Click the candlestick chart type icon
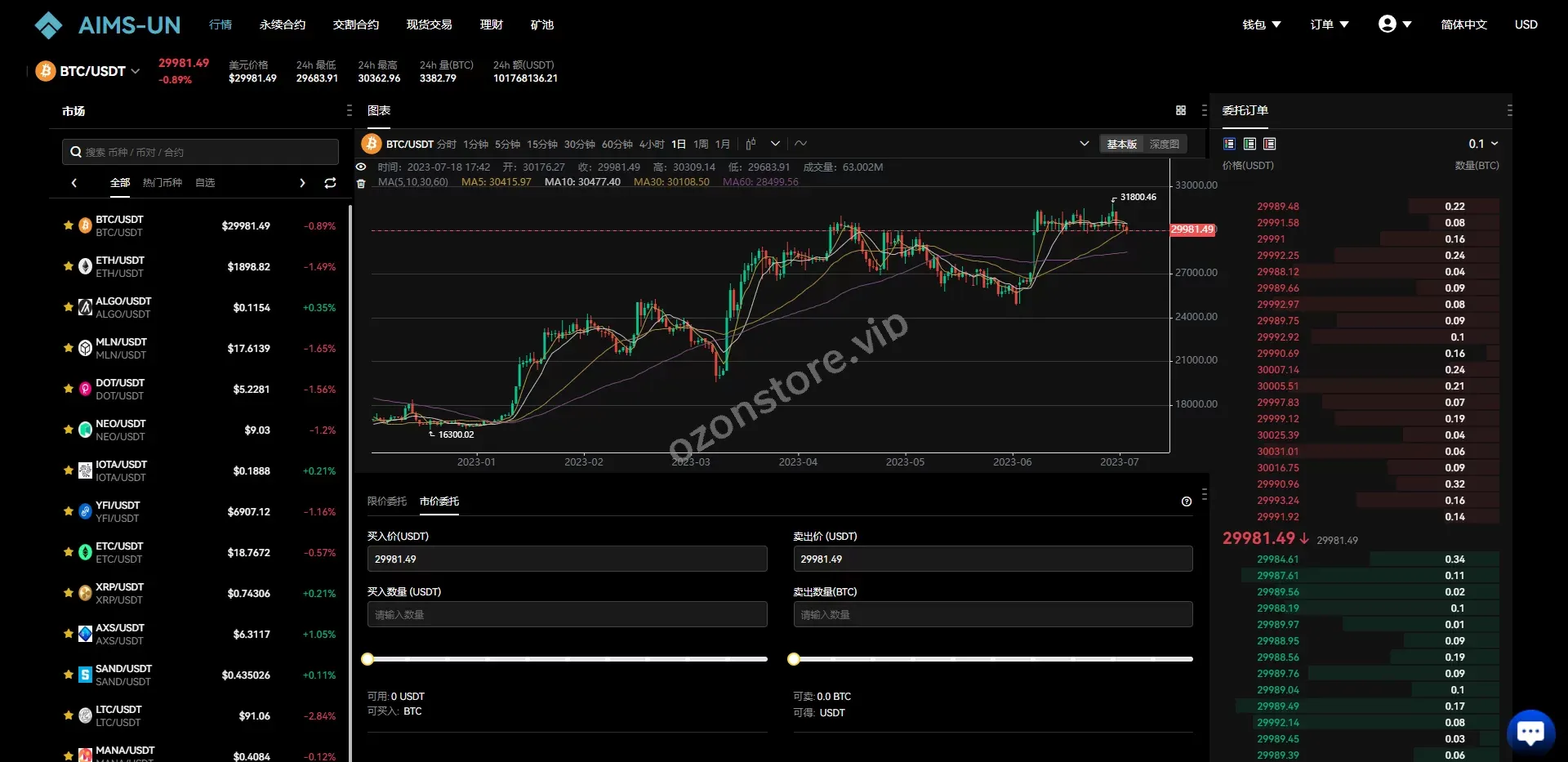This screenshot has width=1568, height=762. (x=751, y=144)
